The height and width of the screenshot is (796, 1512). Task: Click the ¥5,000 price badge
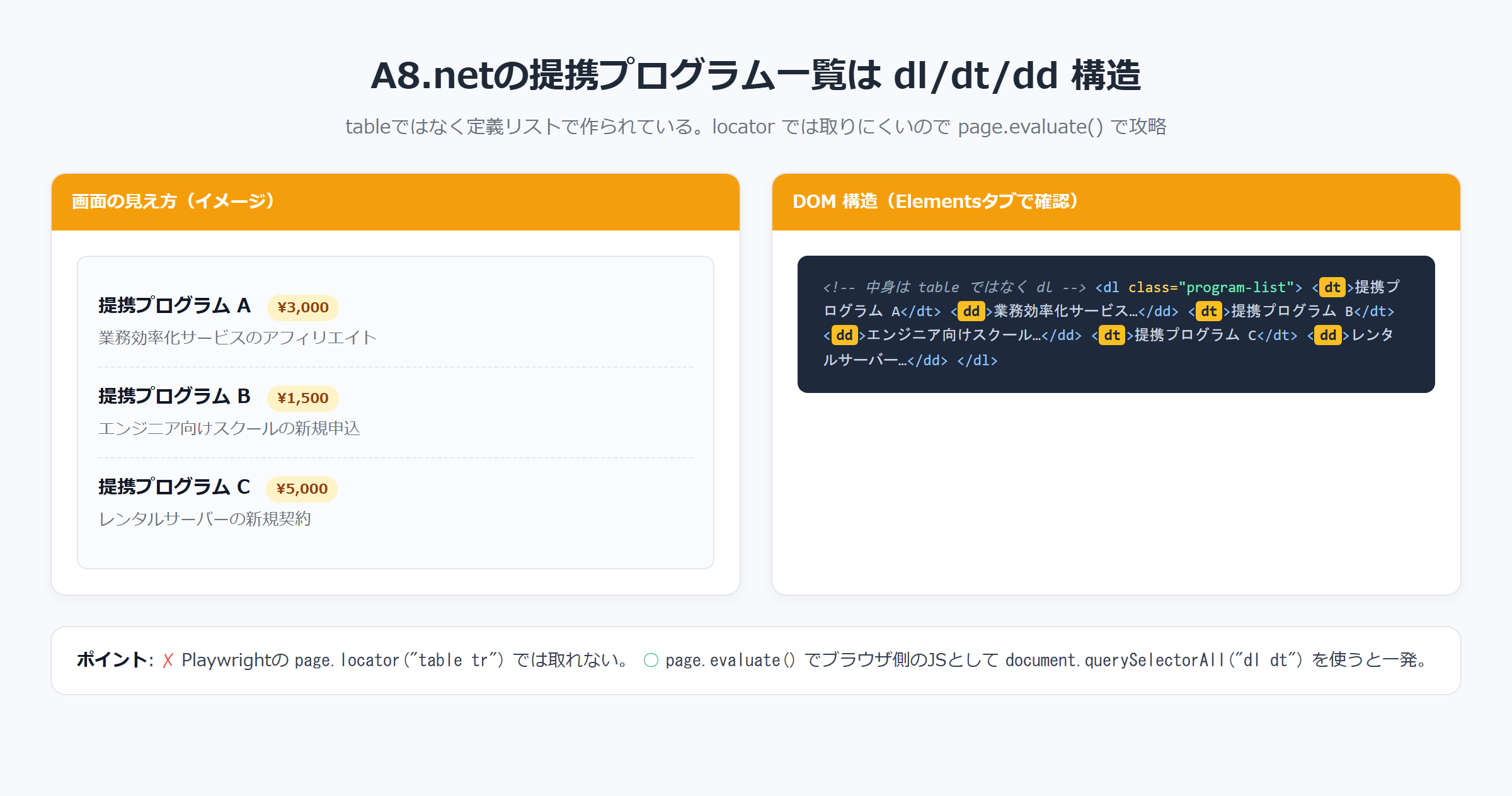pos(302,489)
